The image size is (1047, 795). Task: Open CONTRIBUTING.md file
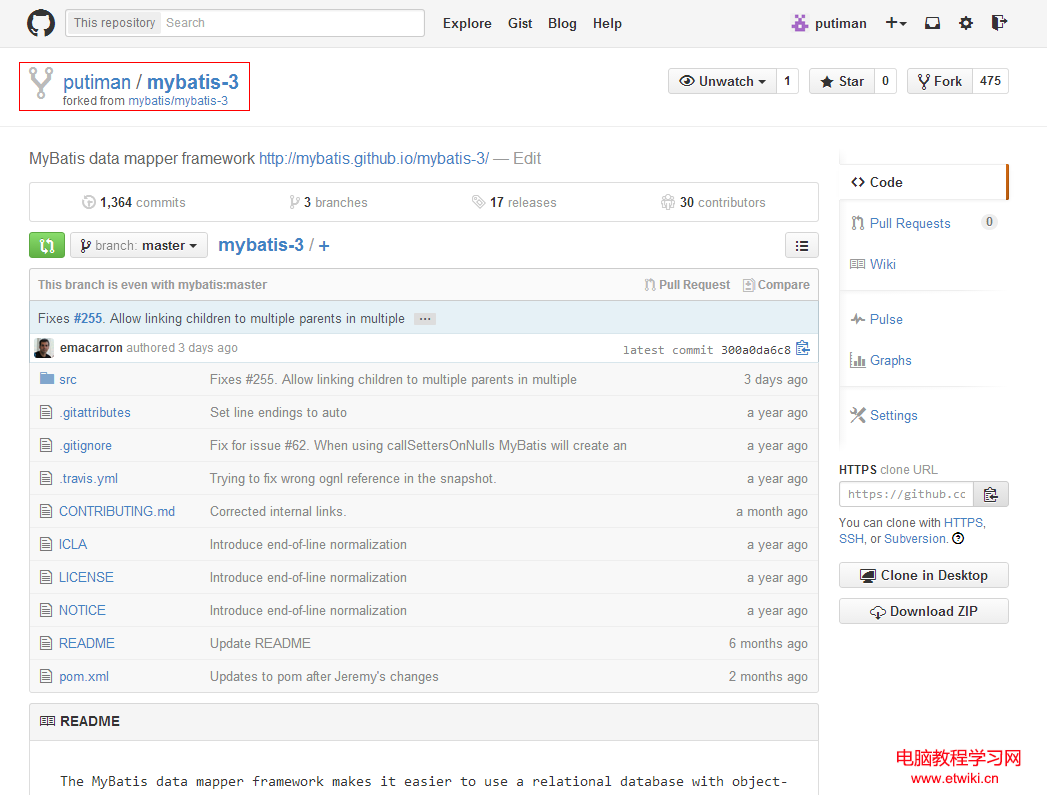click(x=117, y=511)
